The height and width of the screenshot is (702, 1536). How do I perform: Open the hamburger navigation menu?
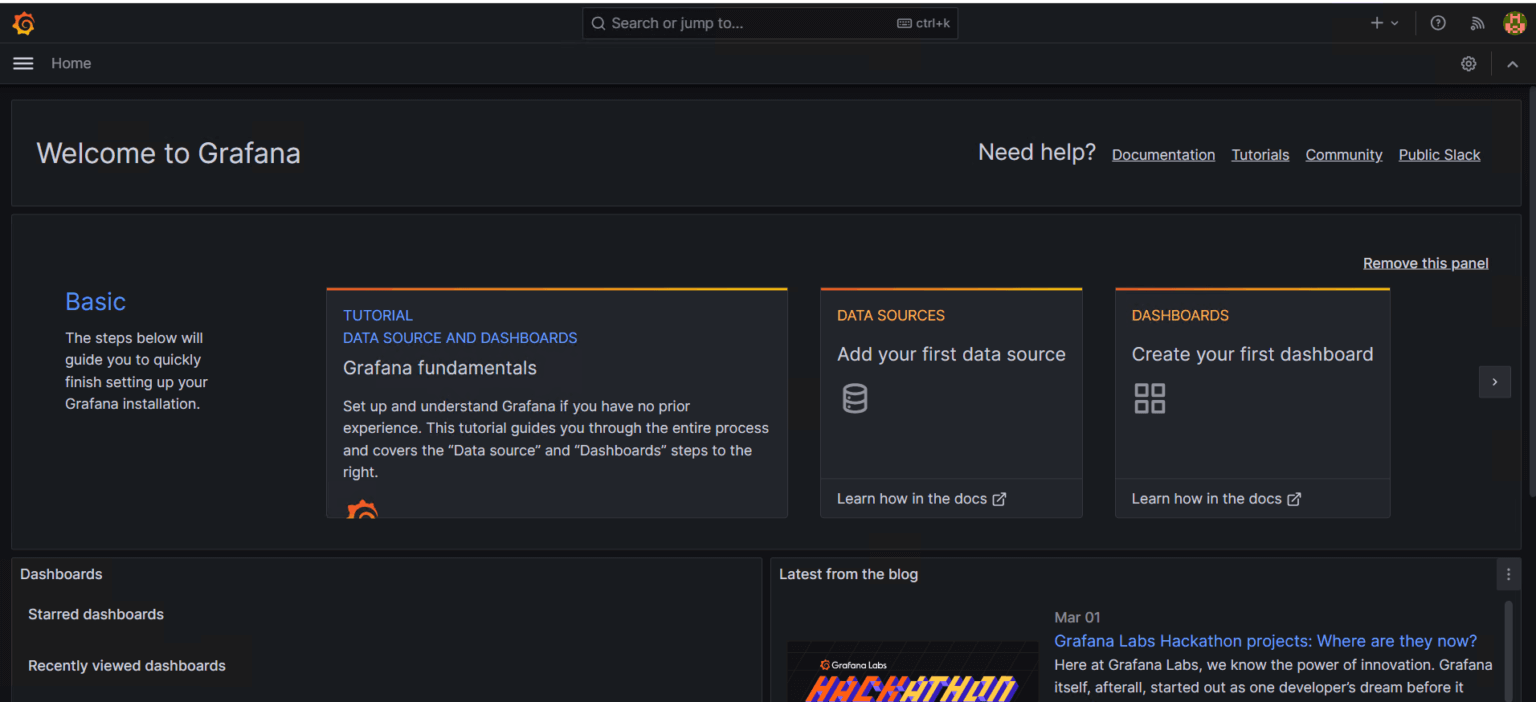pyautogui.click(x=23, y=63)
